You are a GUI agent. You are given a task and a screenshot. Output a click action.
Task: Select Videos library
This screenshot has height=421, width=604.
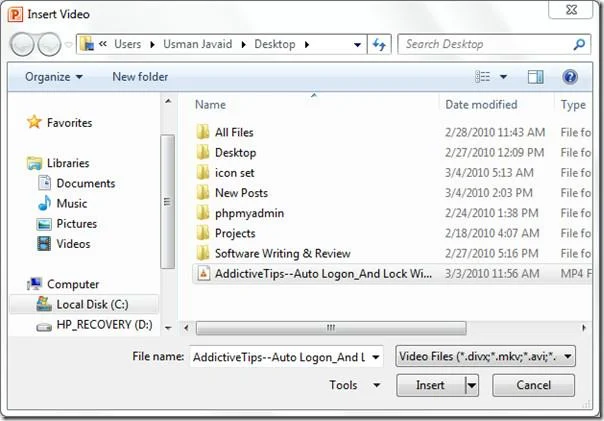pos(73,243)
